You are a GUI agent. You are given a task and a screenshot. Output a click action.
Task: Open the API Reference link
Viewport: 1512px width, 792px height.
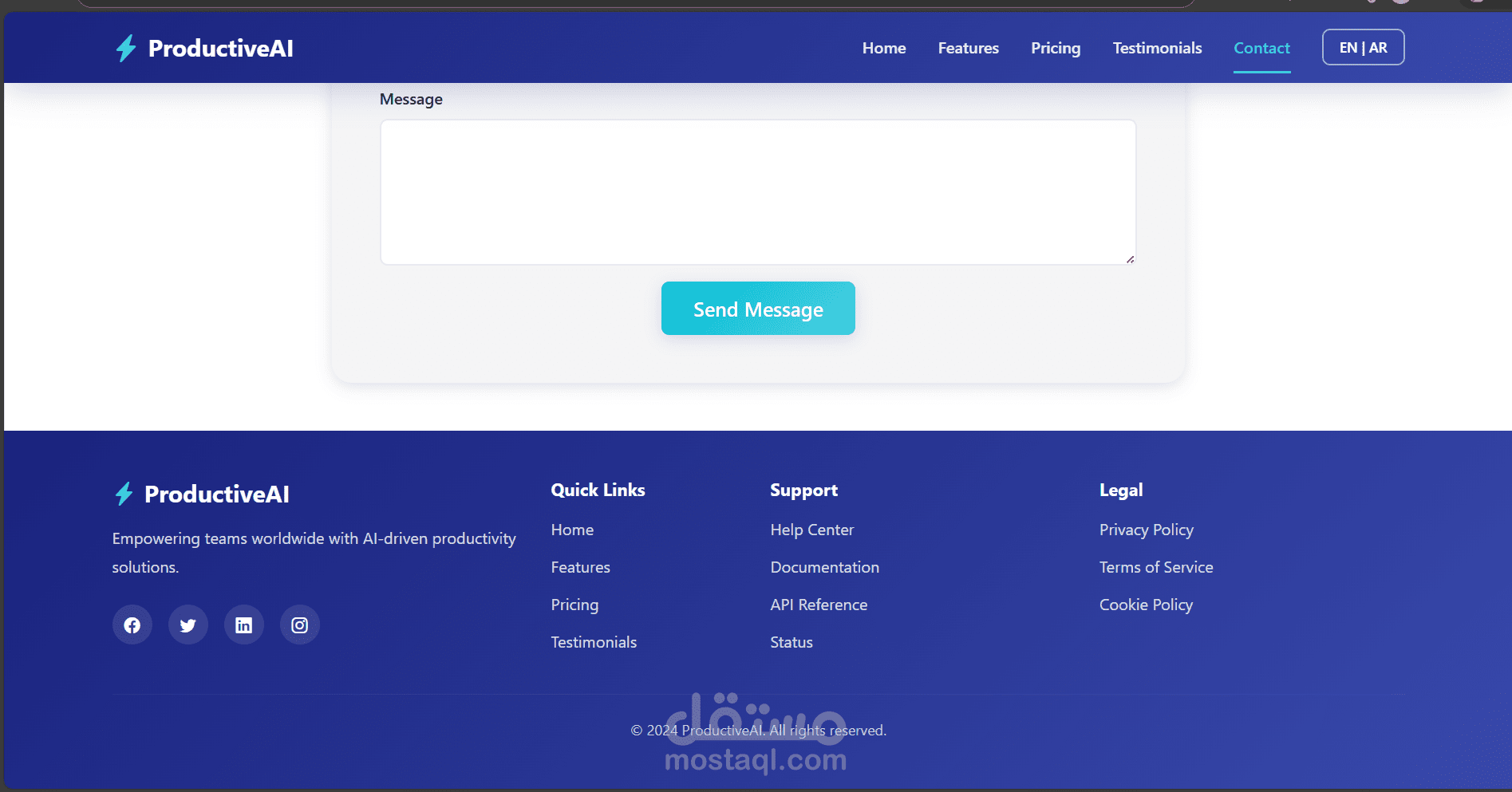[x=819, y=605]
